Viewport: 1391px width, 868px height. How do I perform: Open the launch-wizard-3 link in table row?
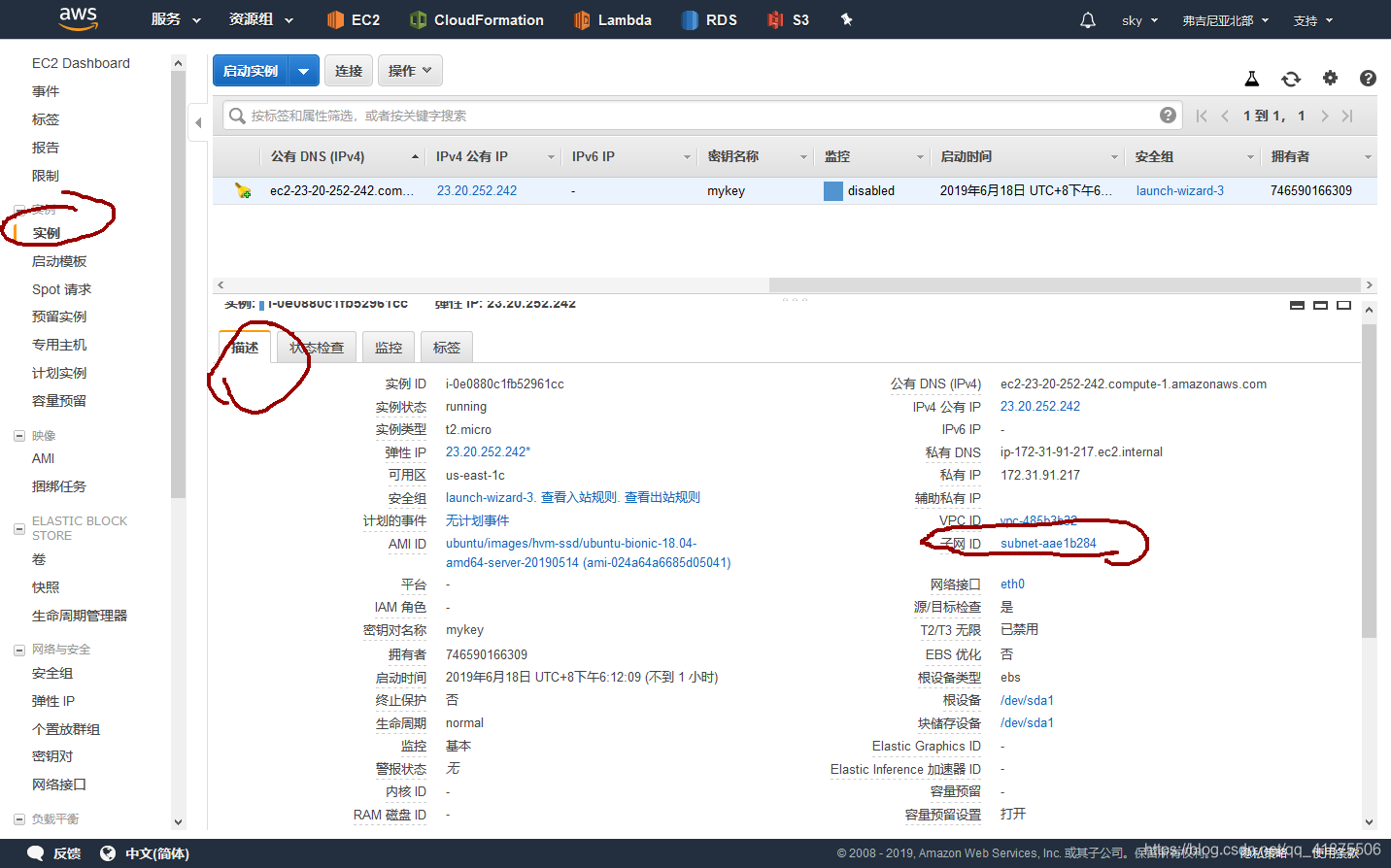coord(1180,191)
